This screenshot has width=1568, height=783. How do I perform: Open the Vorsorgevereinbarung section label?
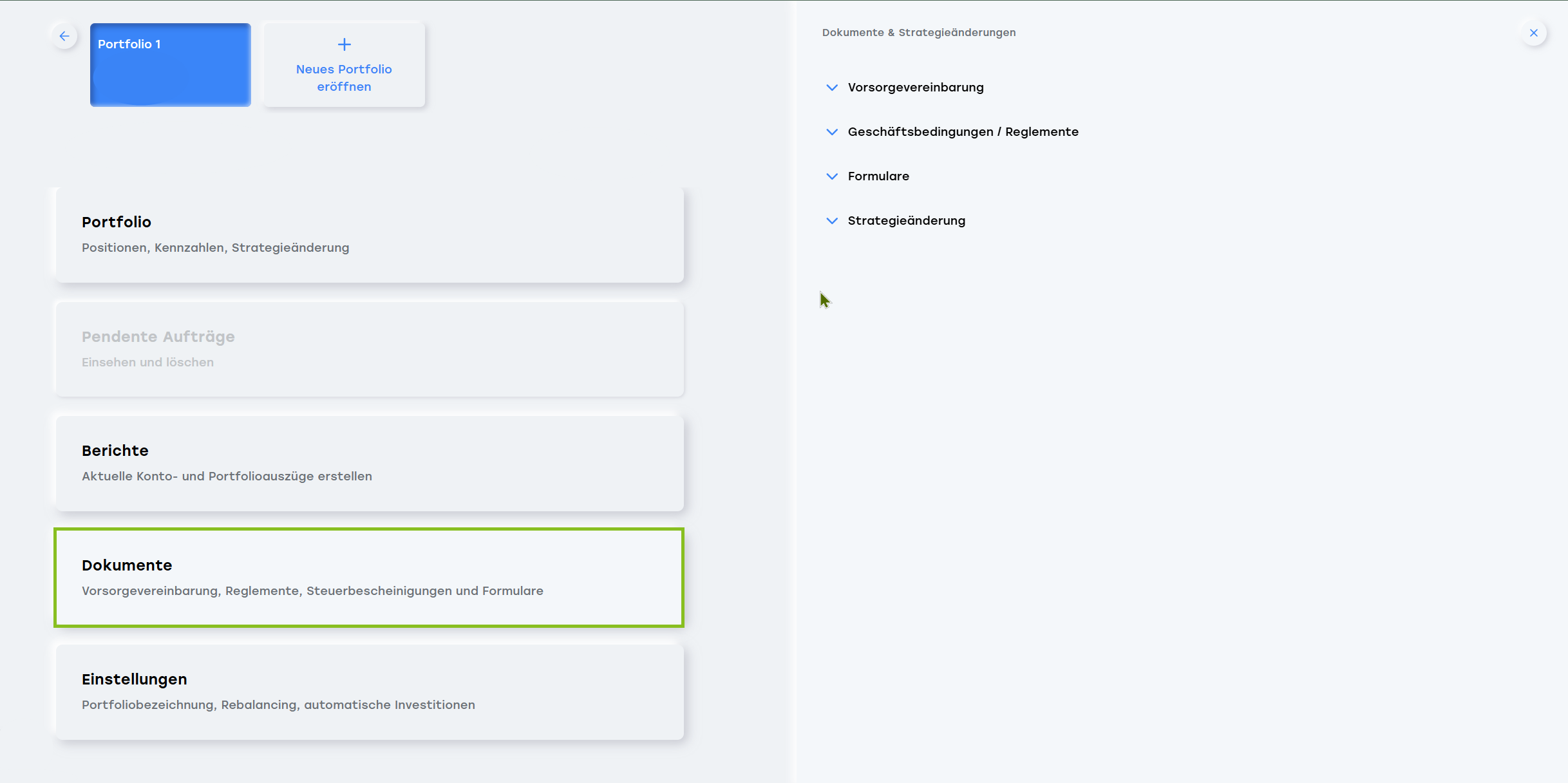tap(916, 88)
